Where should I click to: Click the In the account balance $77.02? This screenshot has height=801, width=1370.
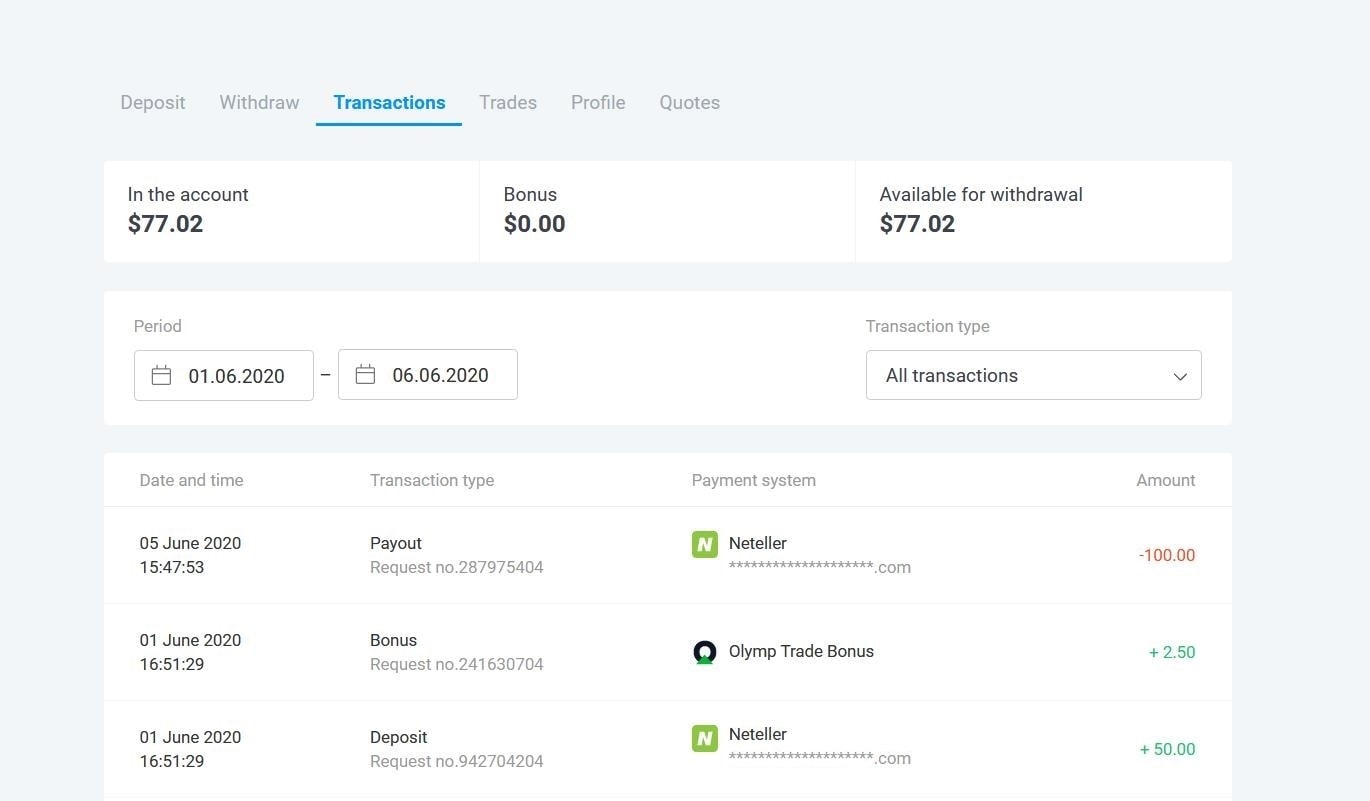coord(165,224)
